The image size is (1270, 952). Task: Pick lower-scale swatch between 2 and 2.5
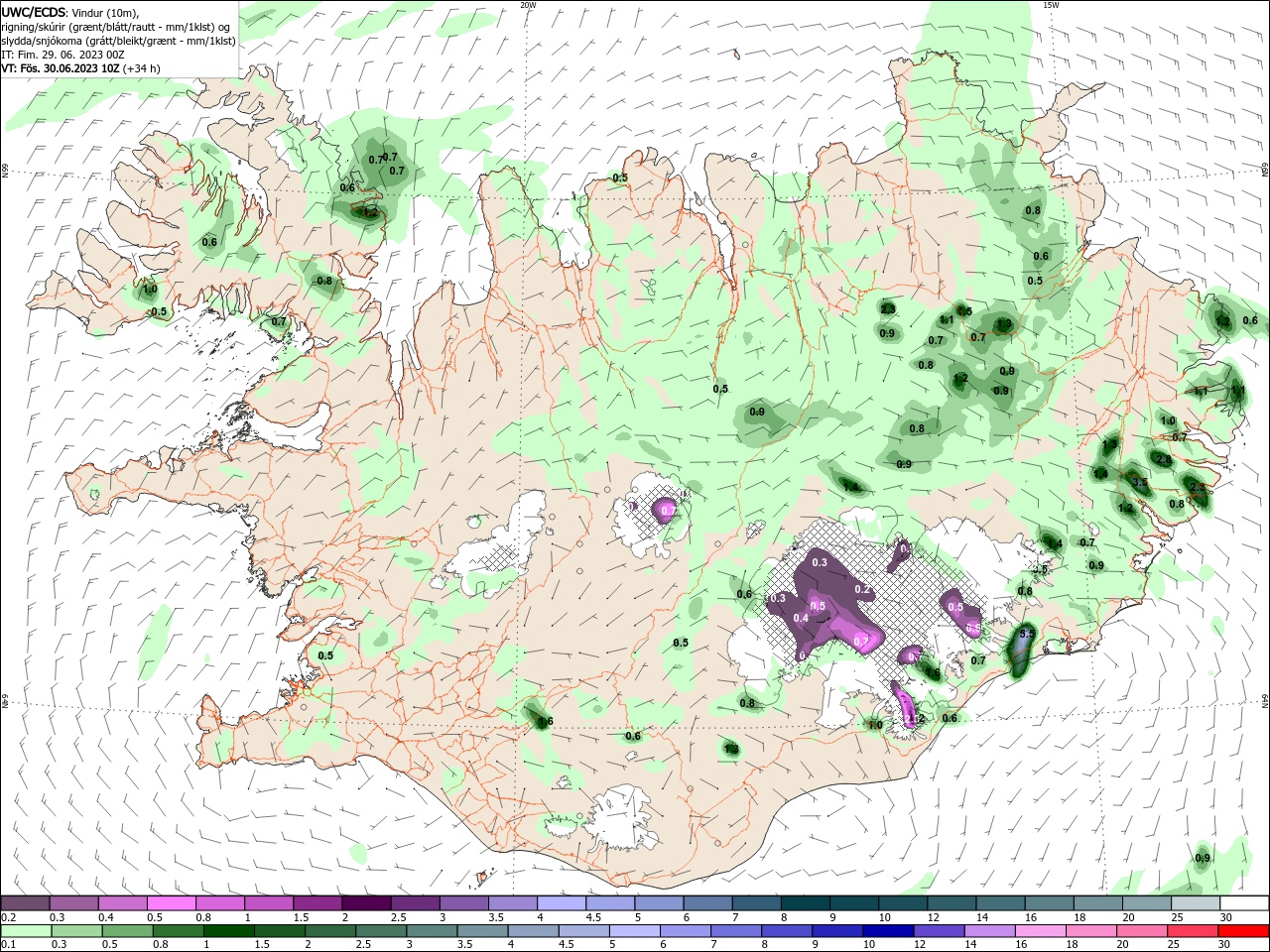(x=330, y=931)
